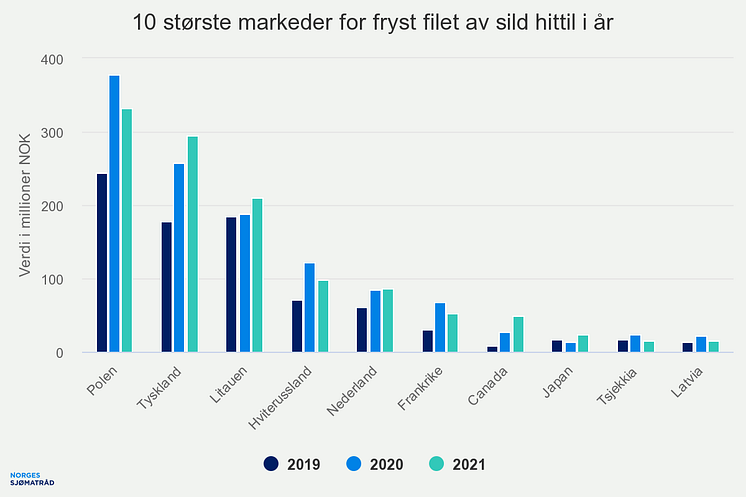This screenshot has height=497, width=746.
Task: Click the Nederland 2019 bar
Action: click(362, 330)
